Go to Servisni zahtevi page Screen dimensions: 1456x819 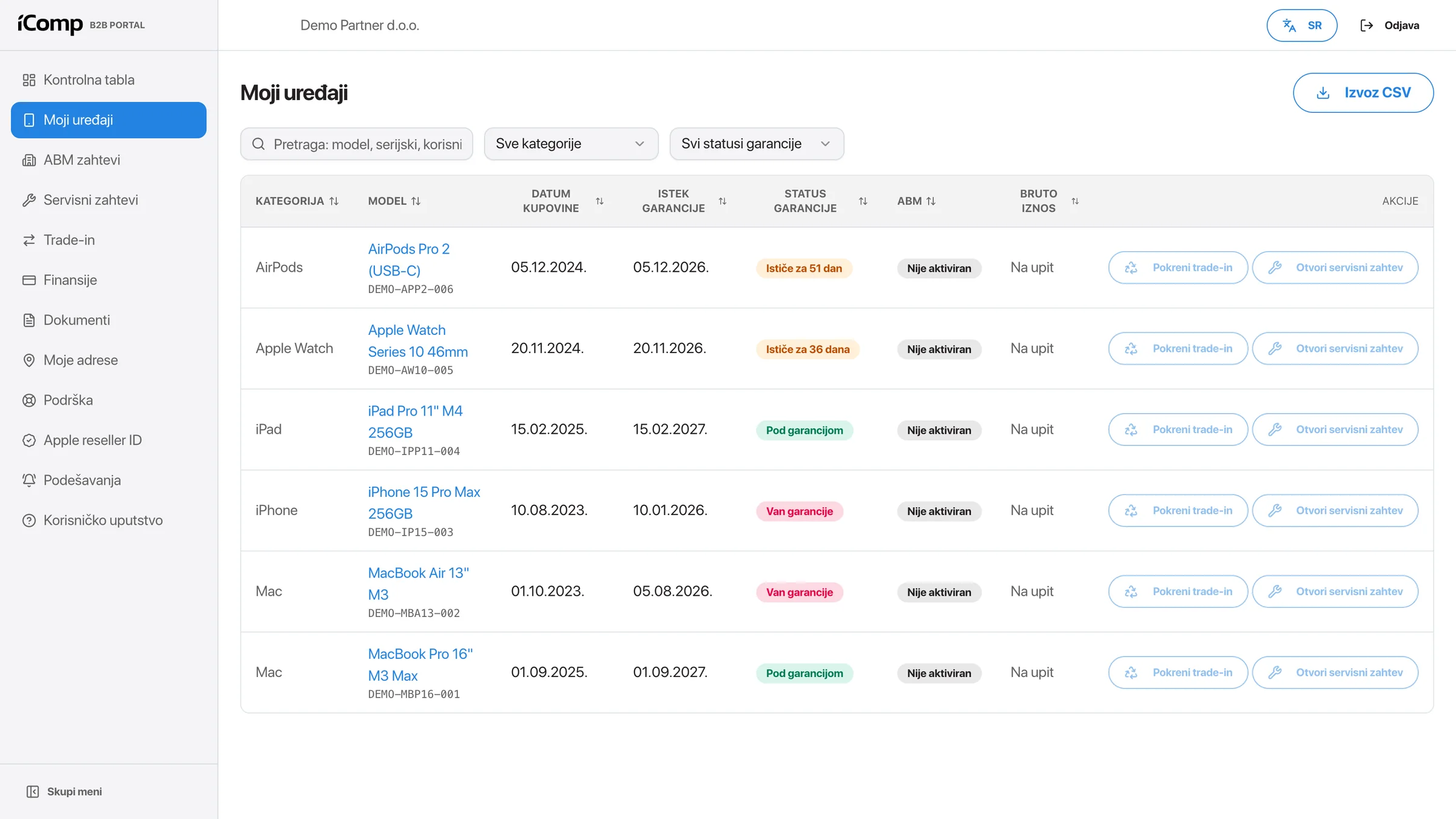point(109,200)
